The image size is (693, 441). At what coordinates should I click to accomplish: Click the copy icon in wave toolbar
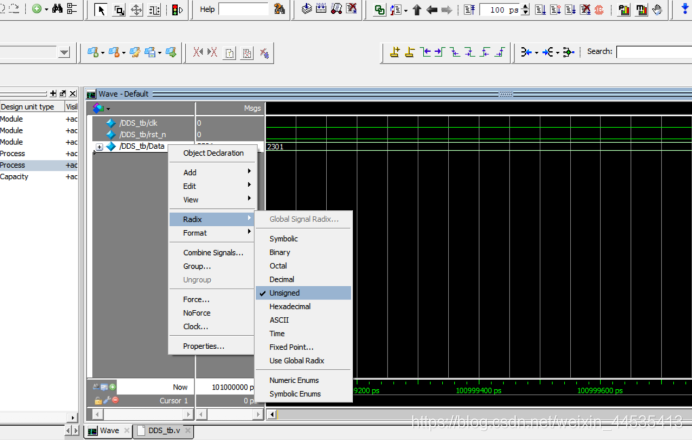click(x=230, y=53)
